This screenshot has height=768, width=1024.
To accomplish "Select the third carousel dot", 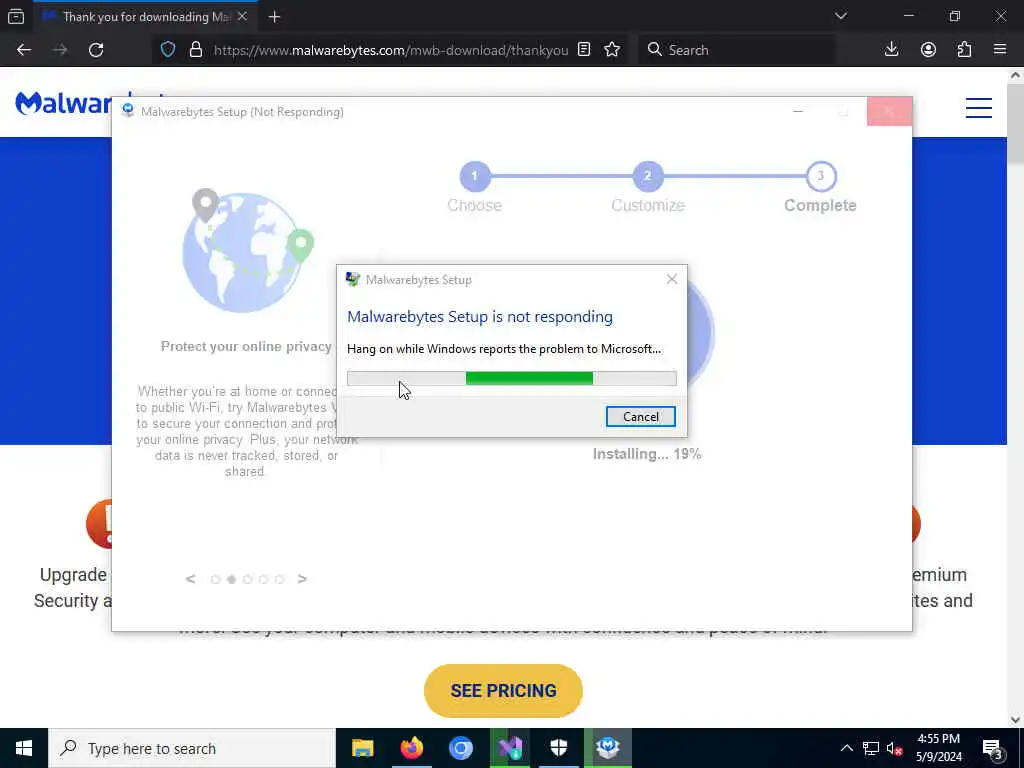I will (x=247, y=579).
